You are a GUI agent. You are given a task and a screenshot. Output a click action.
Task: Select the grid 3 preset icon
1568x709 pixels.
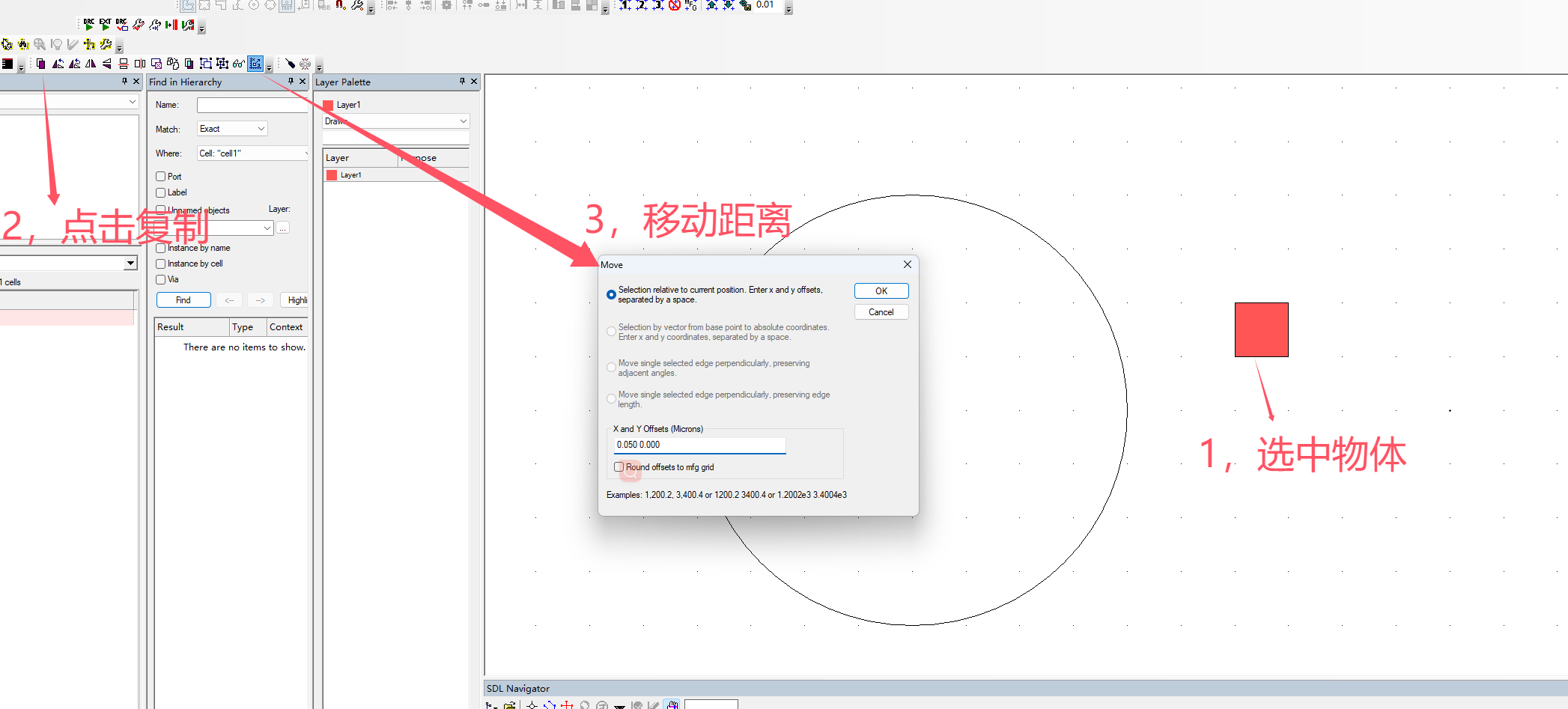tap(657, 5)
